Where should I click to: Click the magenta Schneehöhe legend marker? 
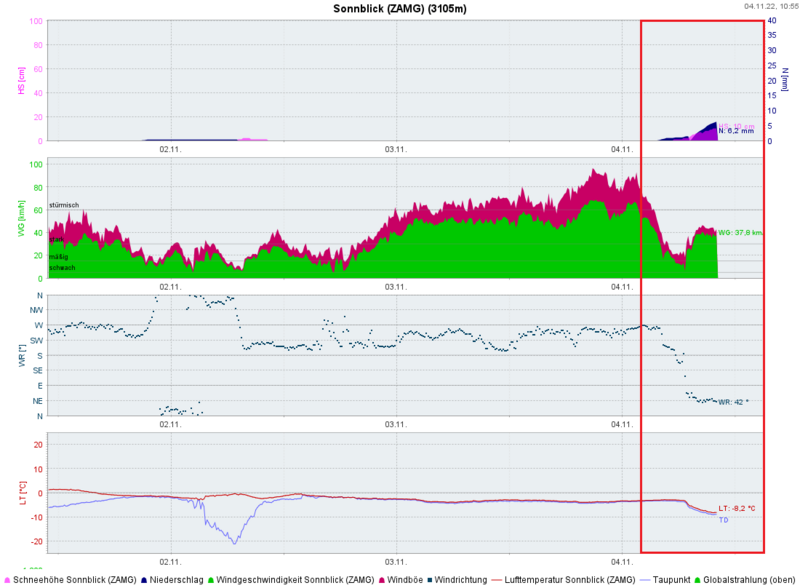(x=7, y=580)
